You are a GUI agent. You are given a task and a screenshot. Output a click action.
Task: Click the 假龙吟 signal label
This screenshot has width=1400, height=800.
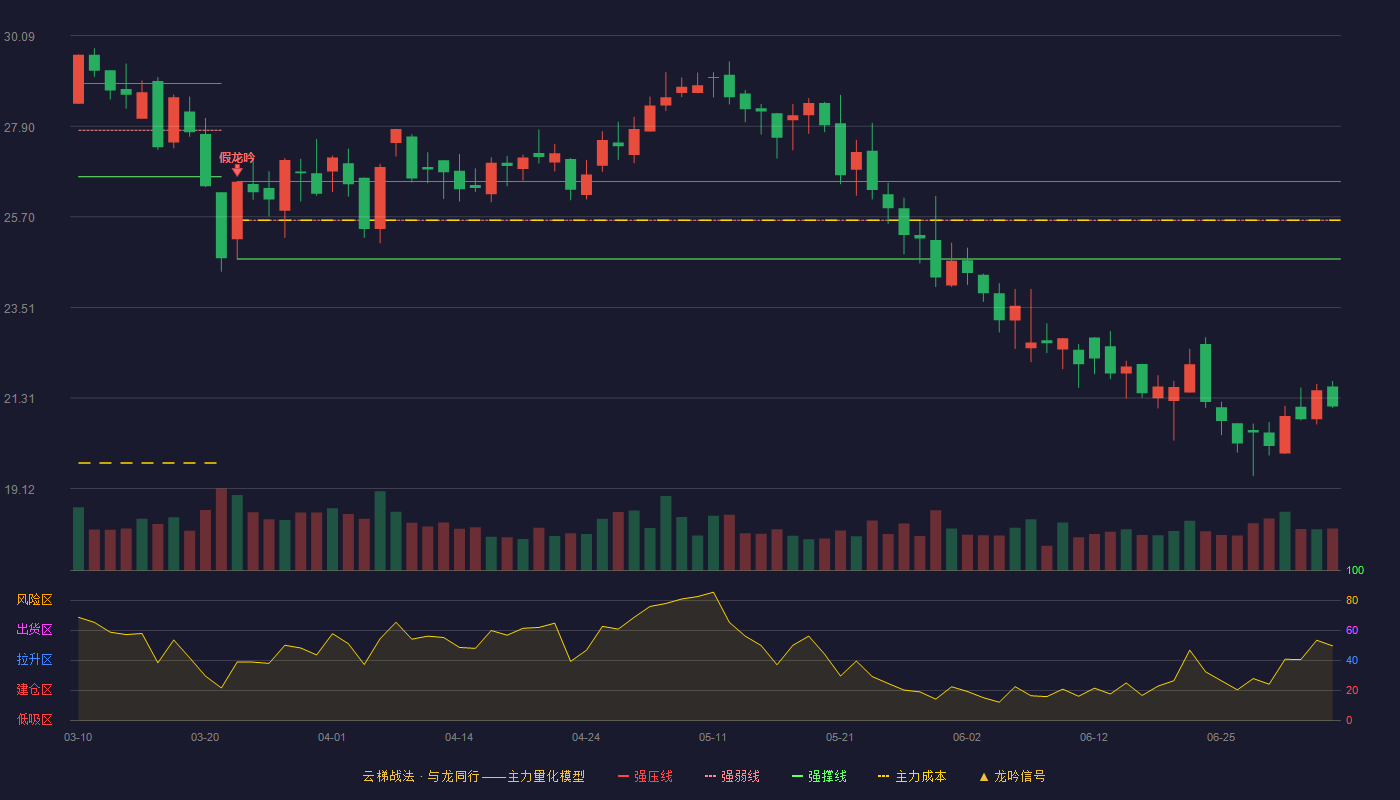pyautogui.click(x=237, y=157)
